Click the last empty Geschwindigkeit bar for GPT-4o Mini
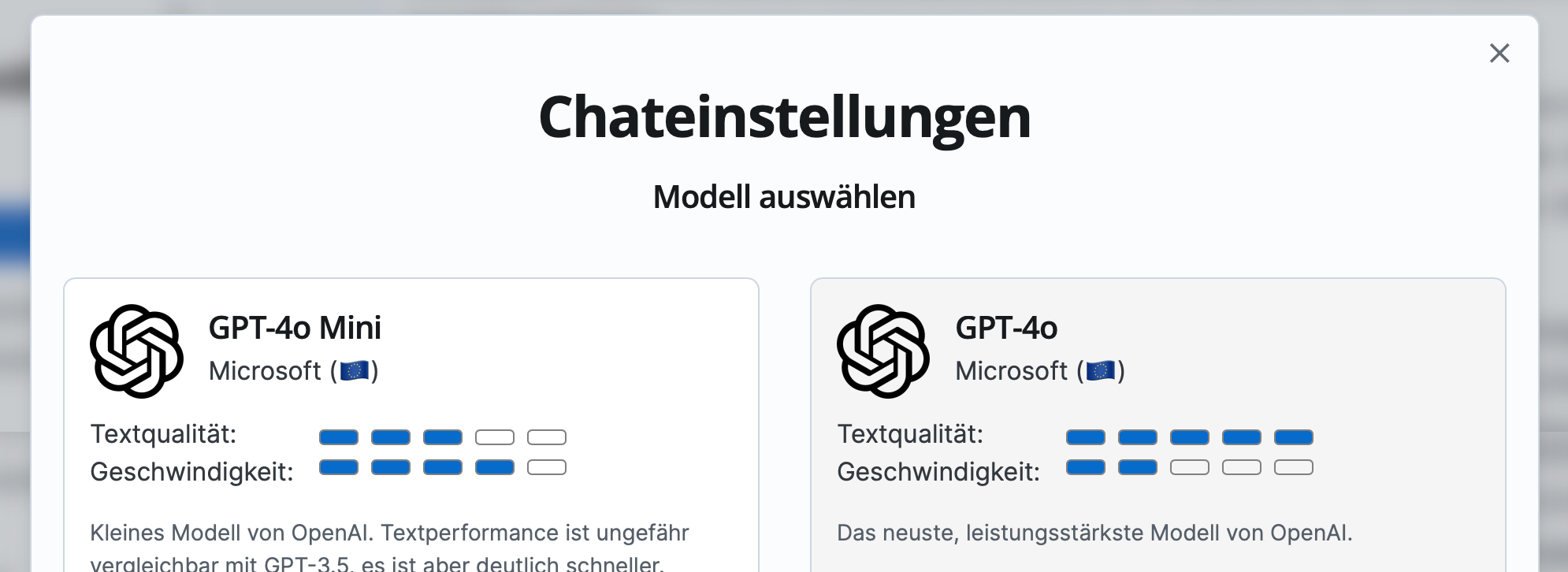The height and width of the screenshot is (572, 1568). 547,466
